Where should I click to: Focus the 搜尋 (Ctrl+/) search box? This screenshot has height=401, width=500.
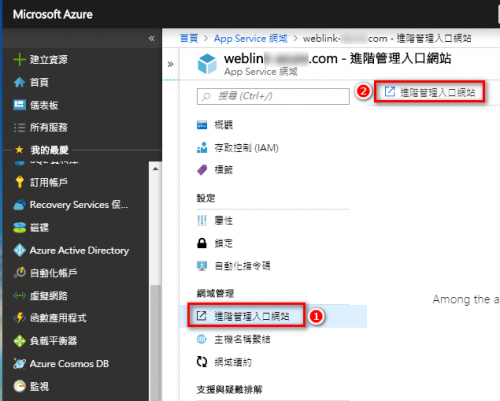(x=273, y=96)
